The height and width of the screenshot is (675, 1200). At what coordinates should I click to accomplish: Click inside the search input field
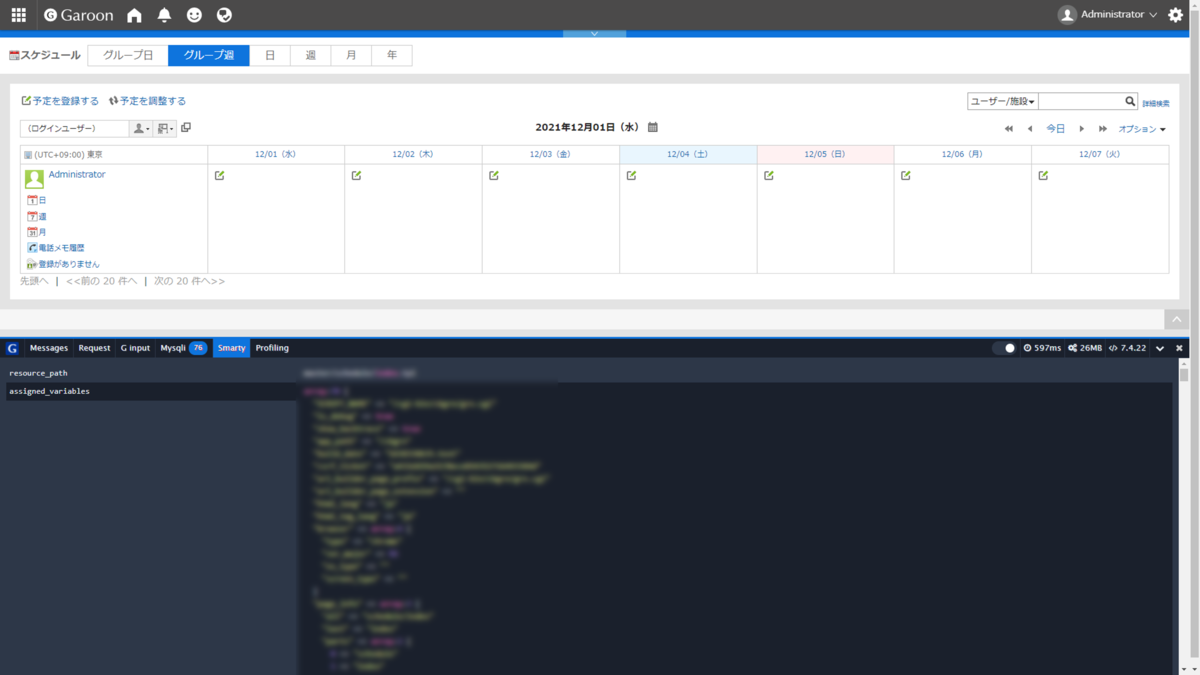click(x=1075, y=100)
